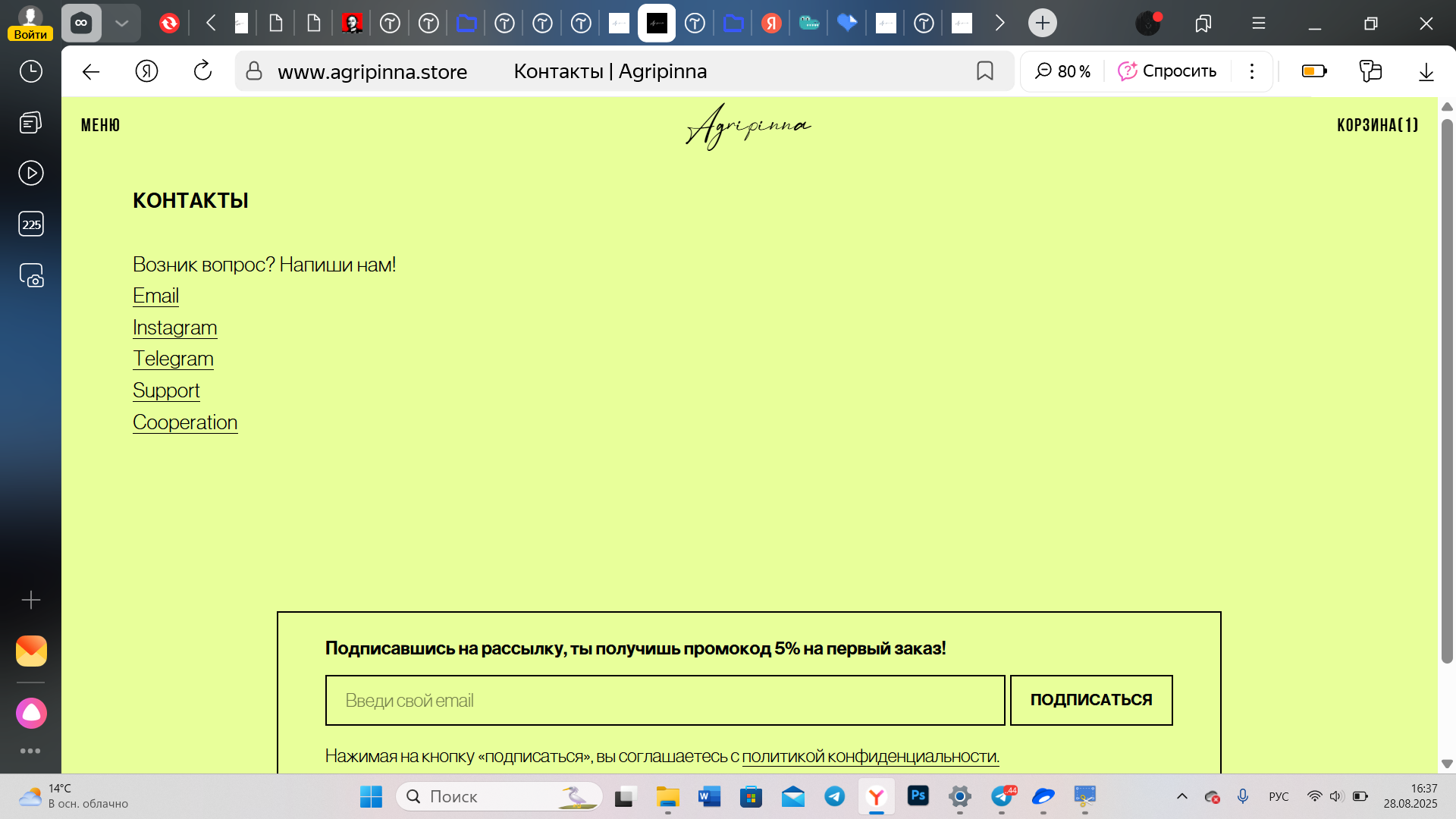Open the video play sidebar icon
The height and width of the screenshot is (819, 1456).
tap(31, 173)
